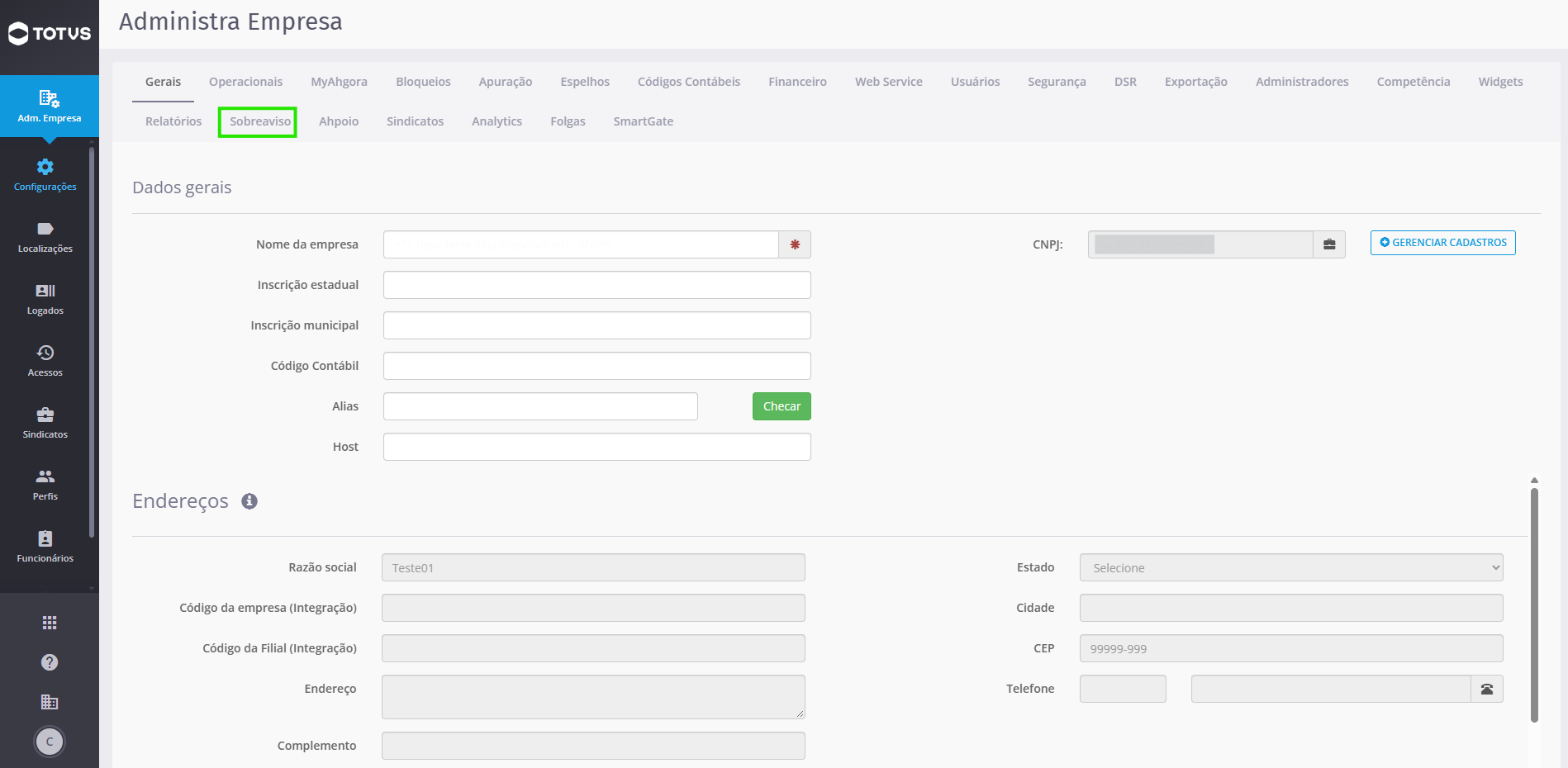Open user avatar C in sidebar

50,742
